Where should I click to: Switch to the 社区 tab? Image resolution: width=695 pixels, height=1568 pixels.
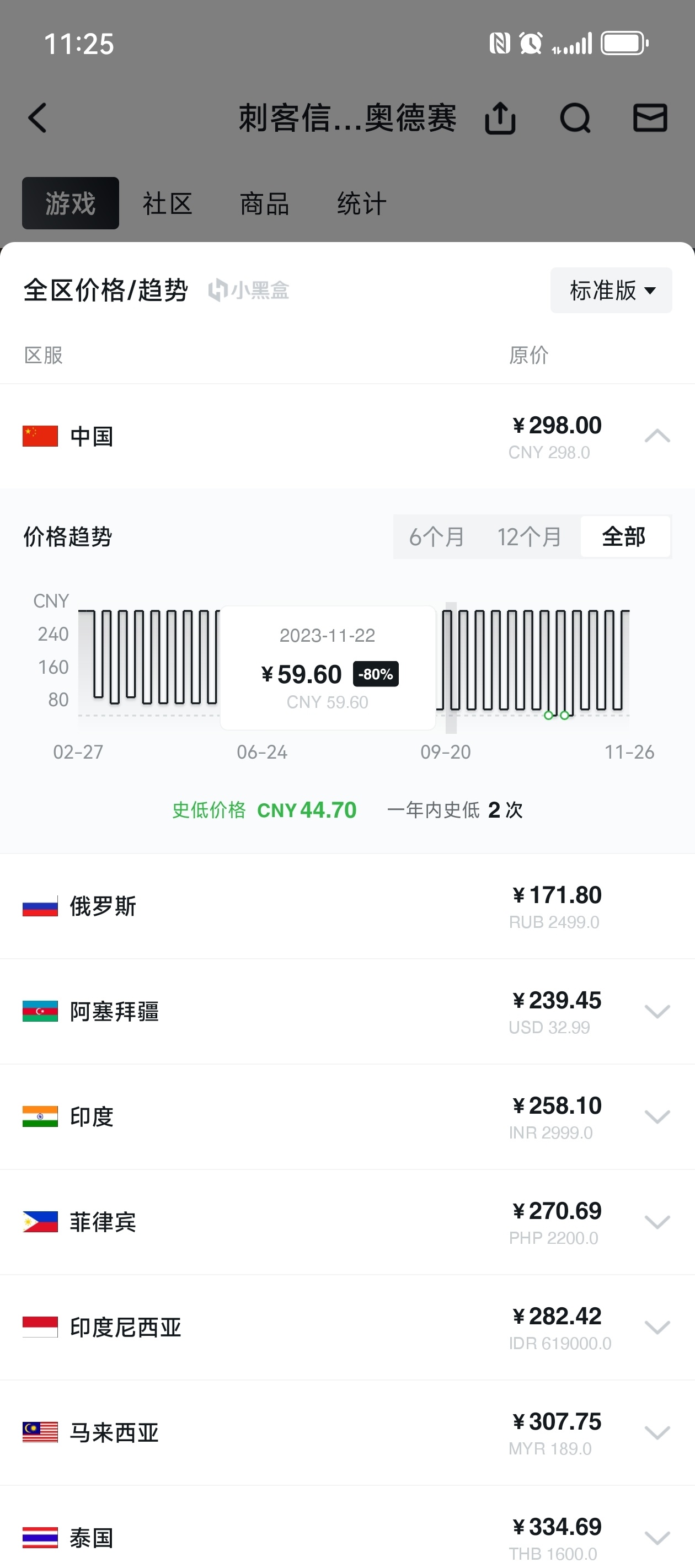click(168, 203)
